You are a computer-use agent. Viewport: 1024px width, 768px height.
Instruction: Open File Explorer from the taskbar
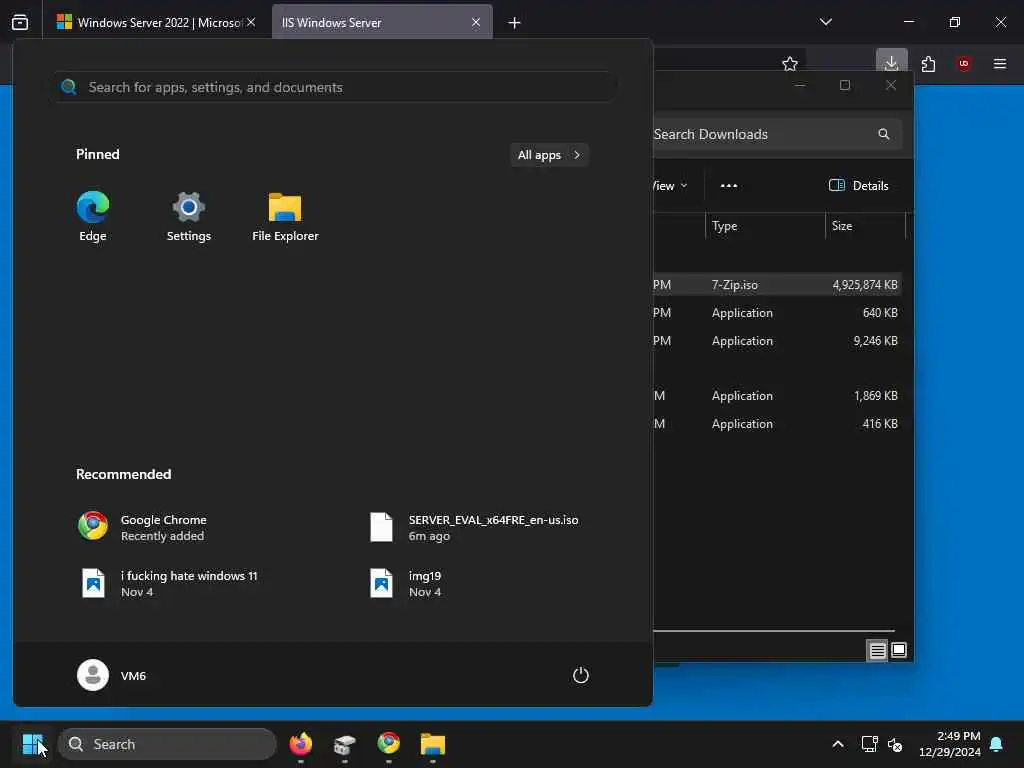coord(432,744)
